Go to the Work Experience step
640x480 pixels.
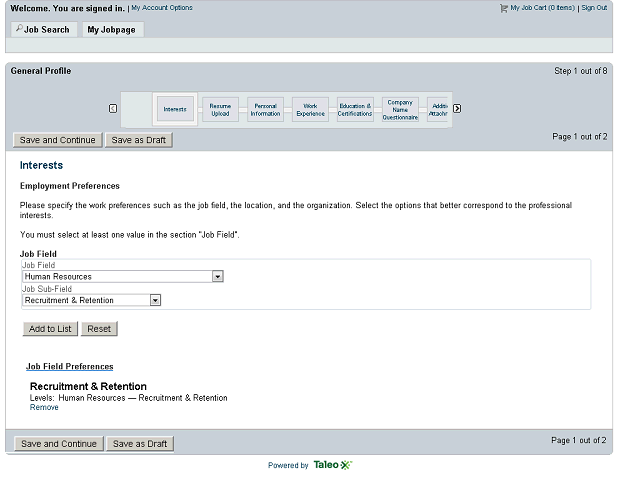(x=310, y=109)
